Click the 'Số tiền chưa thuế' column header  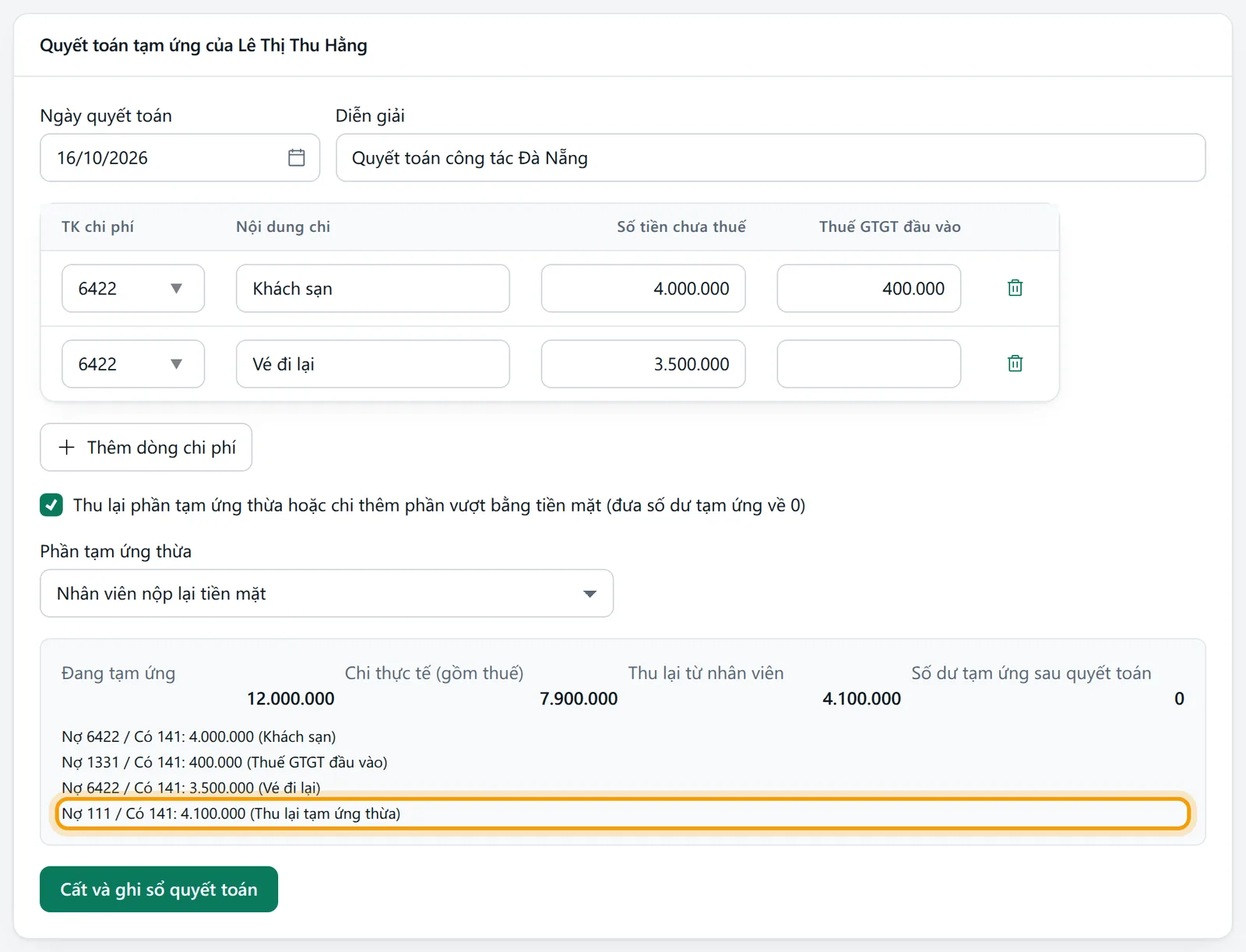681,227
